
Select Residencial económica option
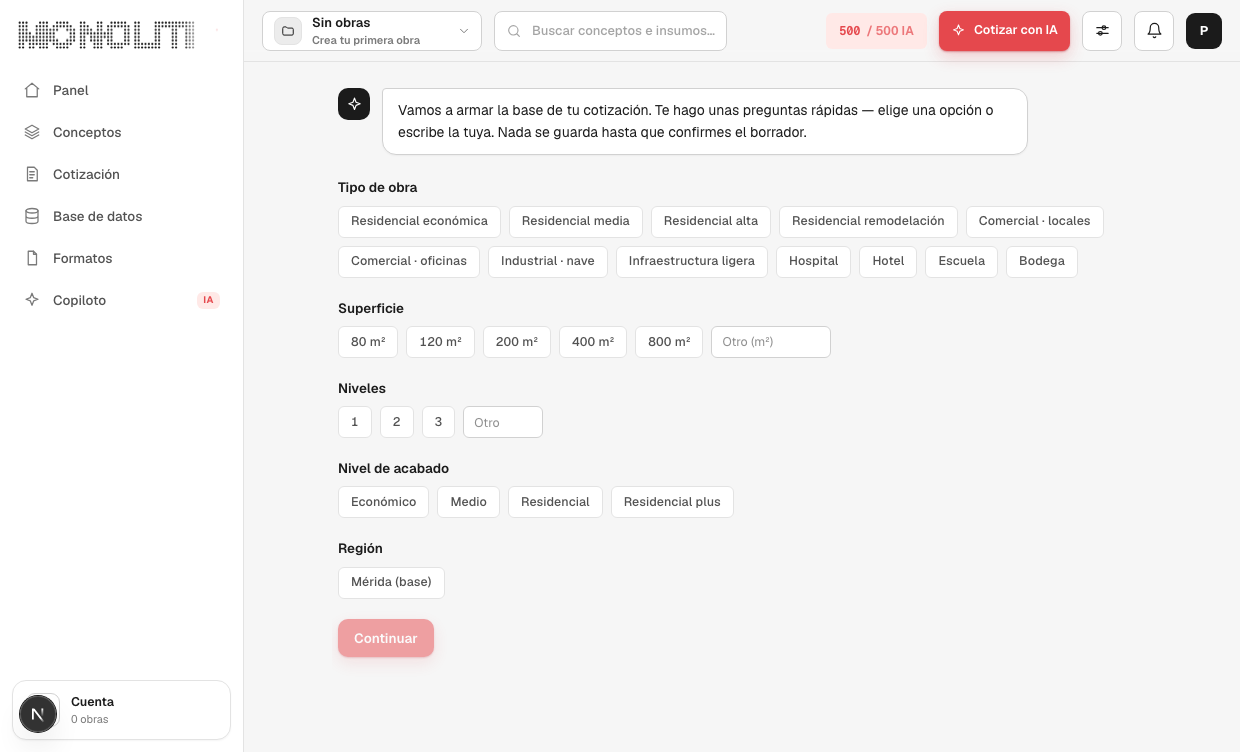(419, 221)
